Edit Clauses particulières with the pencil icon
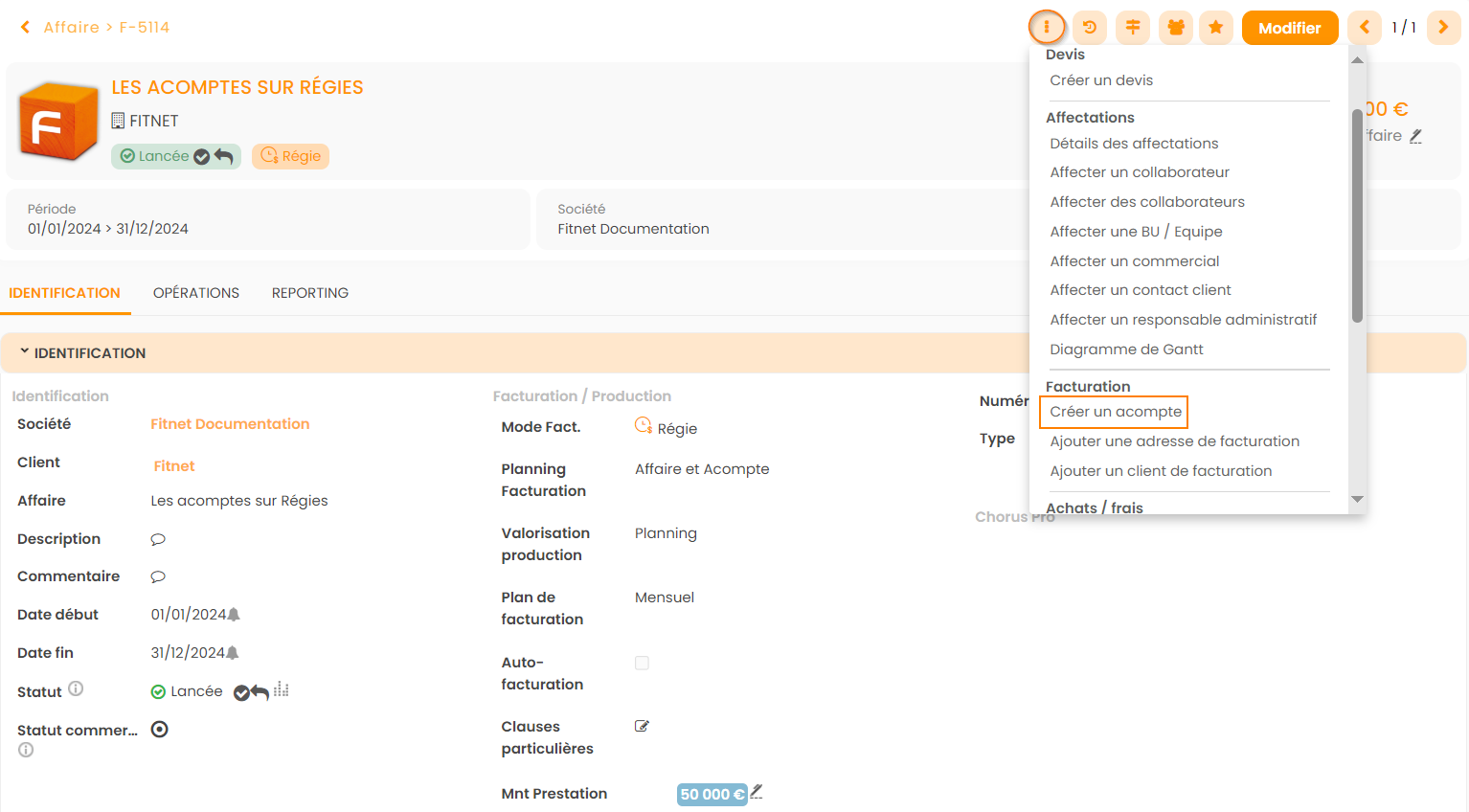 pyautogui.click(x=642, y=726)
